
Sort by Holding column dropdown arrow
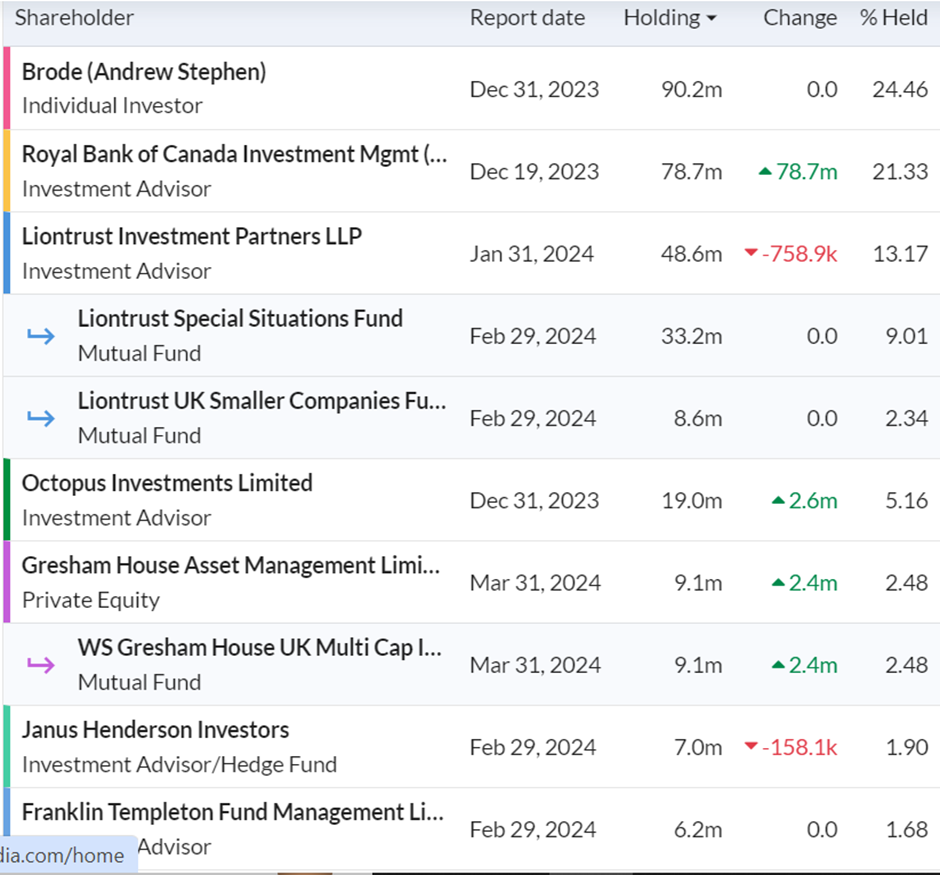click(712, 19)
